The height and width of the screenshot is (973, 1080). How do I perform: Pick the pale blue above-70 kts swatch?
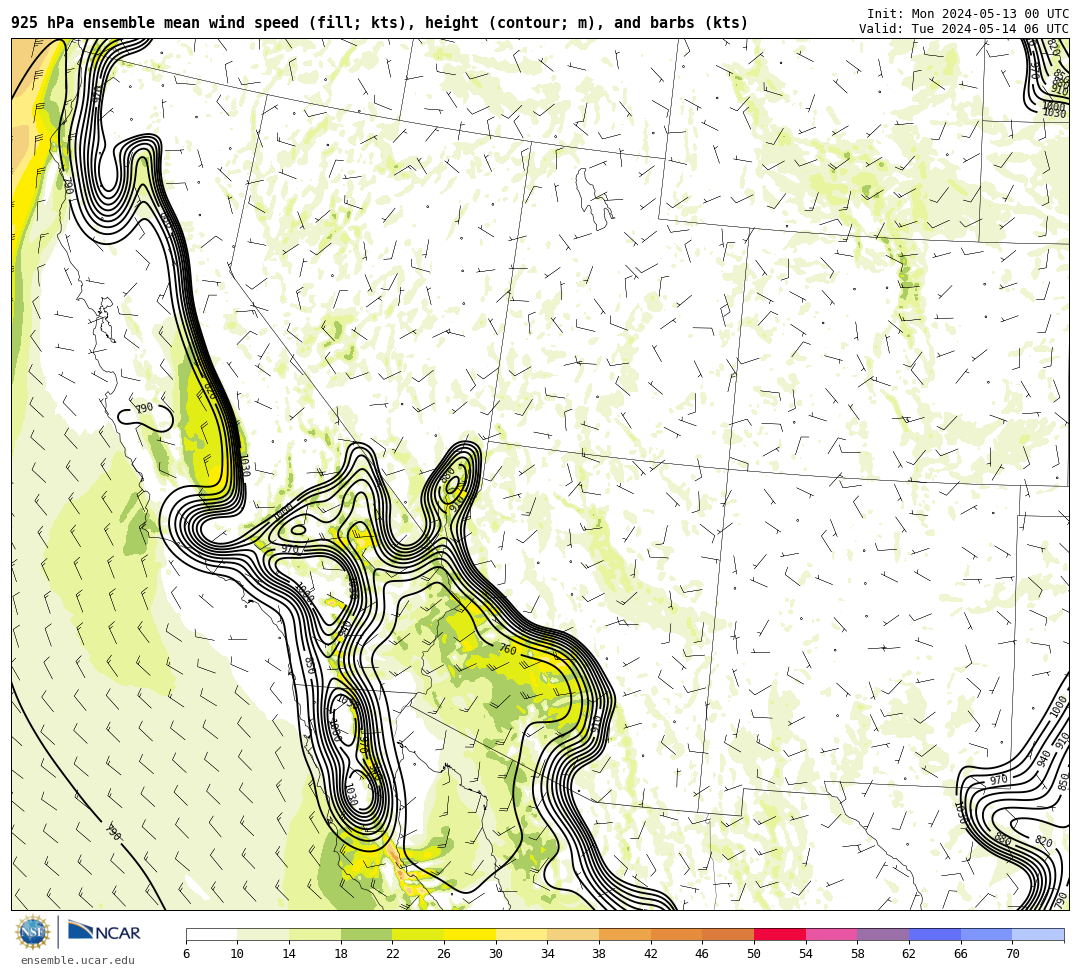[1038, 934]
